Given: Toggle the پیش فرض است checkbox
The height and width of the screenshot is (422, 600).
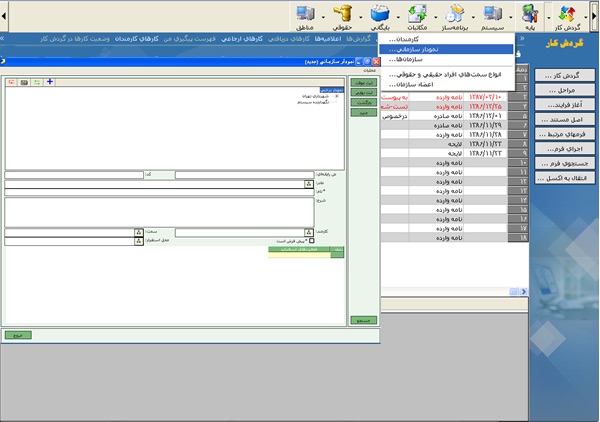Looking at the screenshot, I should pos(312,240).
